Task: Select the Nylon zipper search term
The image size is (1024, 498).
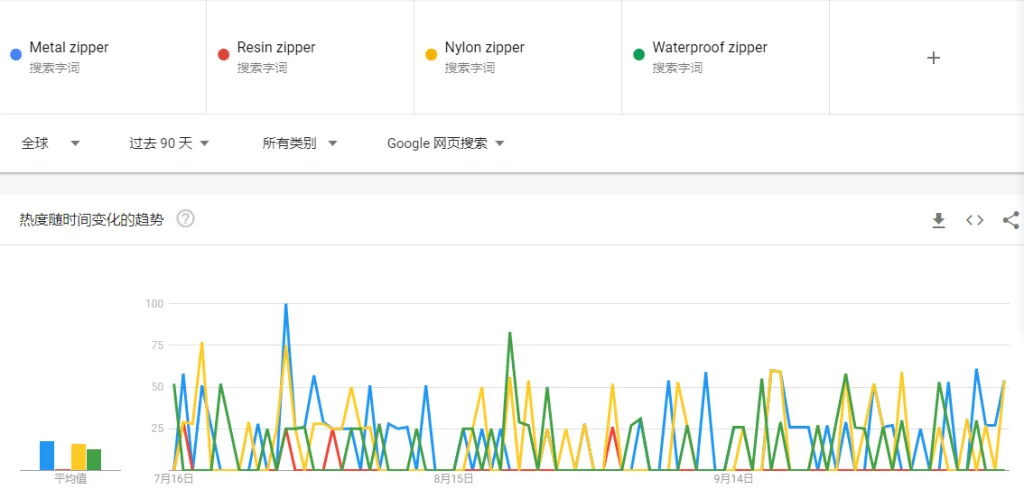Action: (484, 48)
